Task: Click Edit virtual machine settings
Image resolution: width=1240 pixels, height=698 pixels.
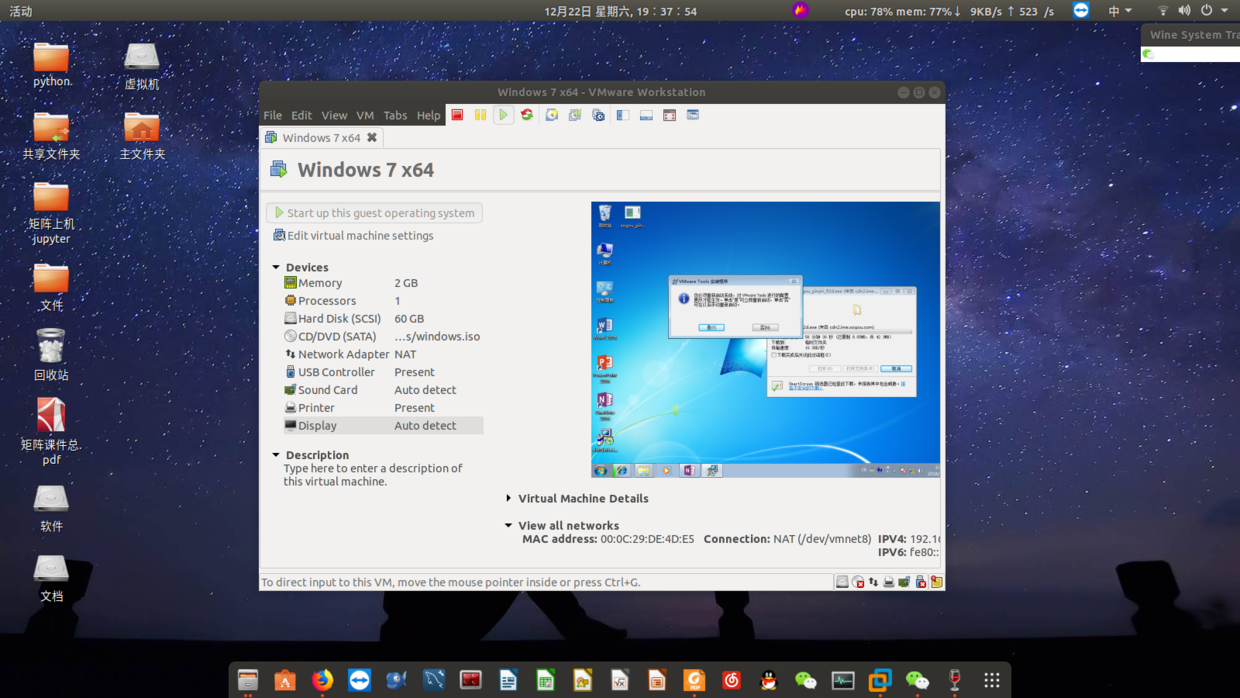Action: pyautogui.click(x=353, y=236)
